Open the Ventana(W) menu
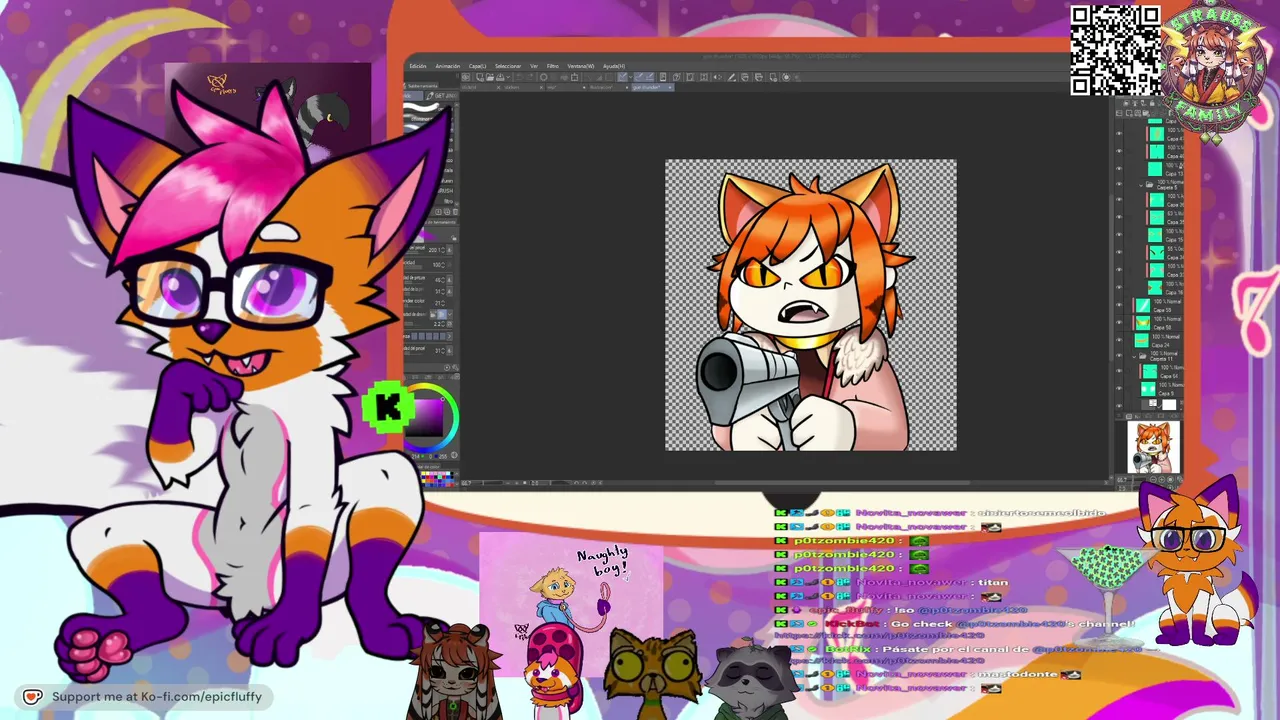 pyautogui.click(x=581, y=66)
